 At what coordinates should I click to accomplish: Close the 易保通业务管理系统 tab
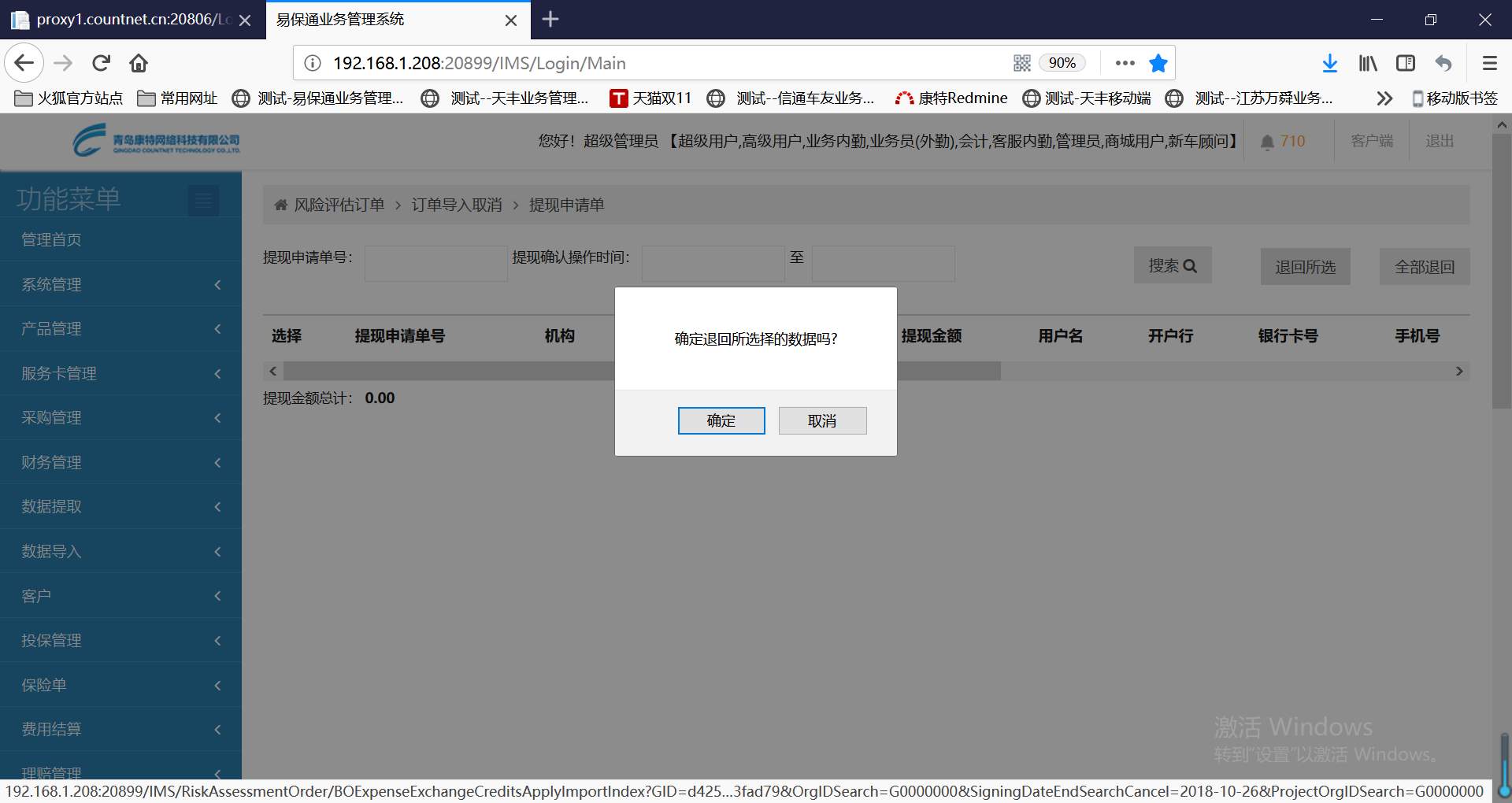[x=511, y=20]
